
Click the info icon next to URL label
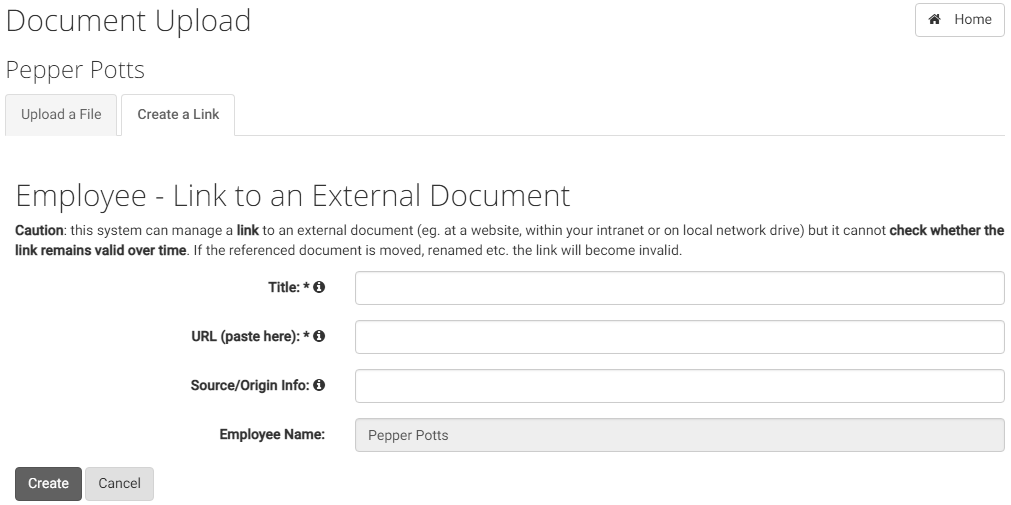coord(319,337)
